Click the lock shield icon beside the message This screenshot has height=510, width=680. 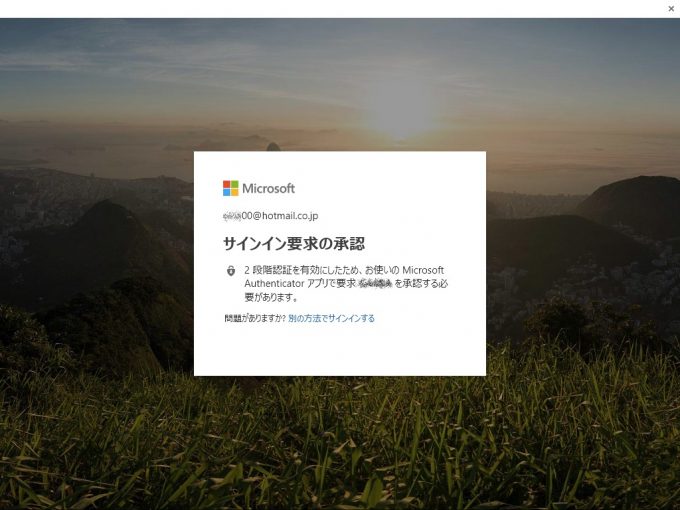pos(231,271)
